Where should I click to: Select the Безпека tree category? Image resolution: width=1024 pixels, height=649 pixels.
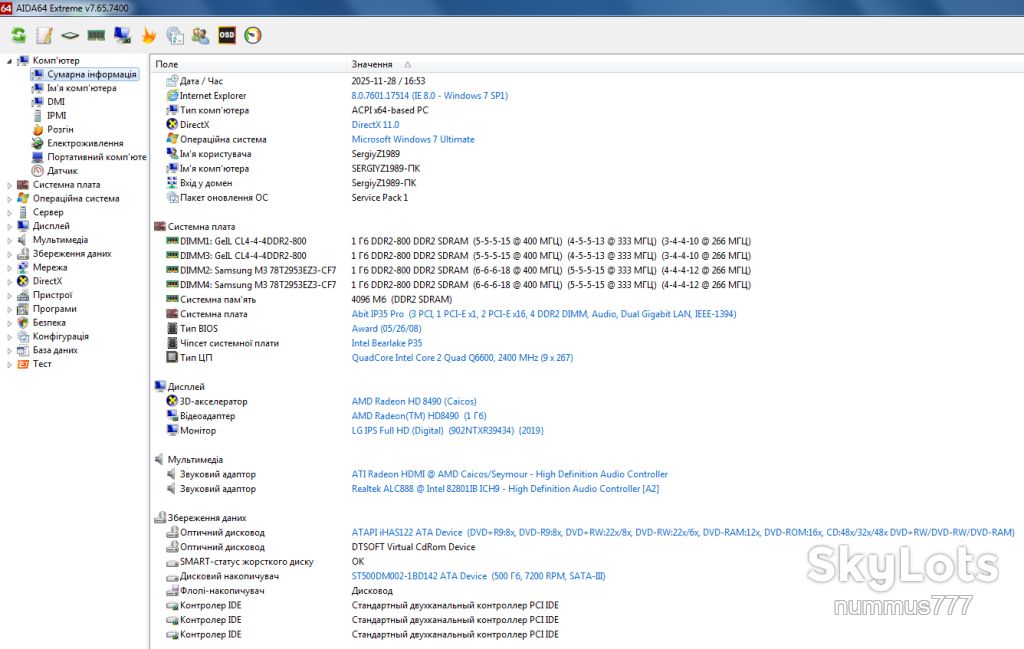coord(50,323)
